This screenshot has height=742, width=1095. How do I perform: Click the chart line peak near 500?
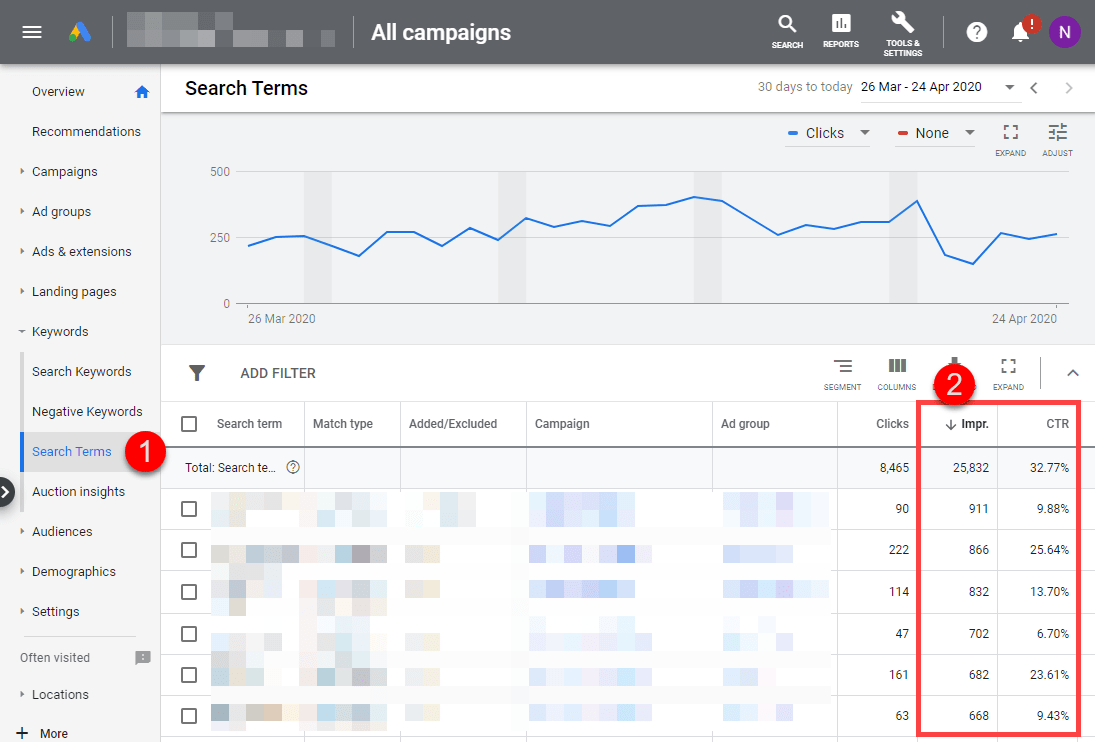tap(694, 197)
